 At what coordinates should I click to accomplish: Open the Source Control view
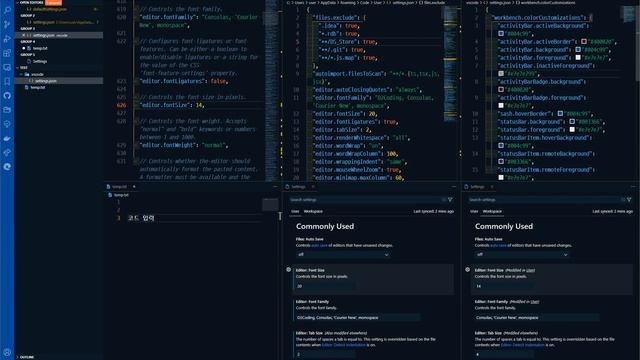(7, 24)
